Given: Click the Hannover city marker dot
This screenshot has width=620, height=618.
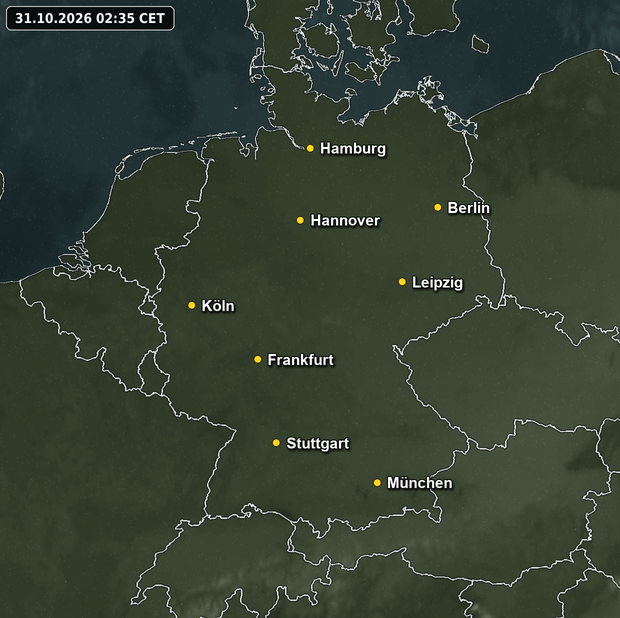Looking at the screenshot, I should point(300,220).
